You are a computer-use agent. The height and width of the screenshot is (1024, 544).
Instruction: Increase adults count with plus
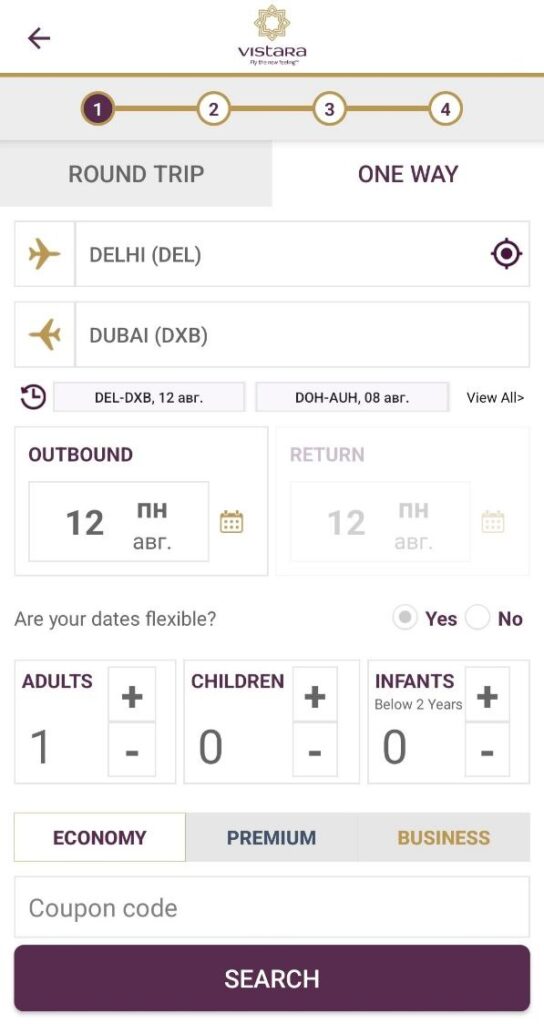click(x=132, y=694)
